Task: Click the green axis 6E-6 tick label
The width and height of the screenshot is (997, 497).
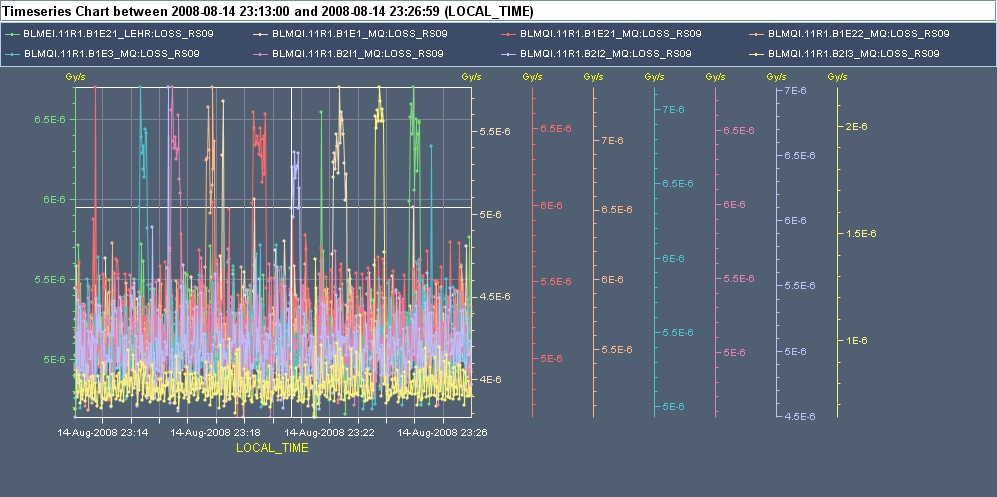Action: [x=55, y=199]
